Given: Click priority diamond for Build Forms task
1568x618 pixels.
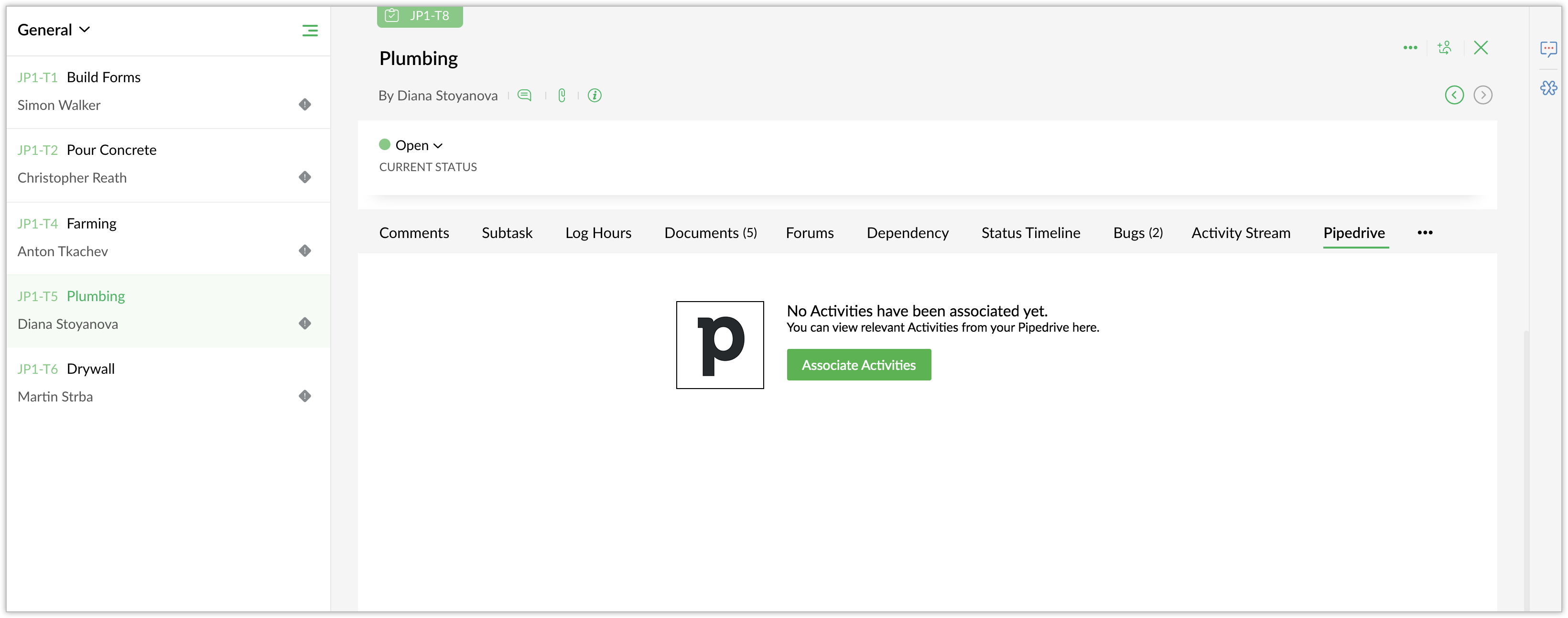Looking at the screenshot, I should pyautogui.click(x=305, y=105).
